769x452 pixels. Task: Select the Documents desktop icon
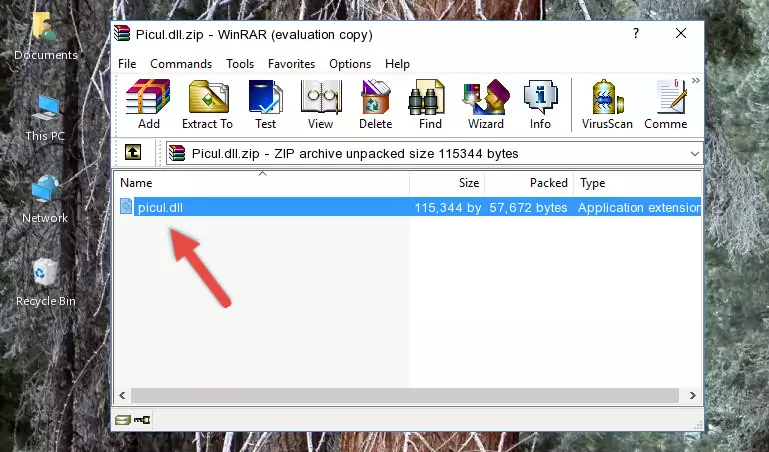point(45,37)
